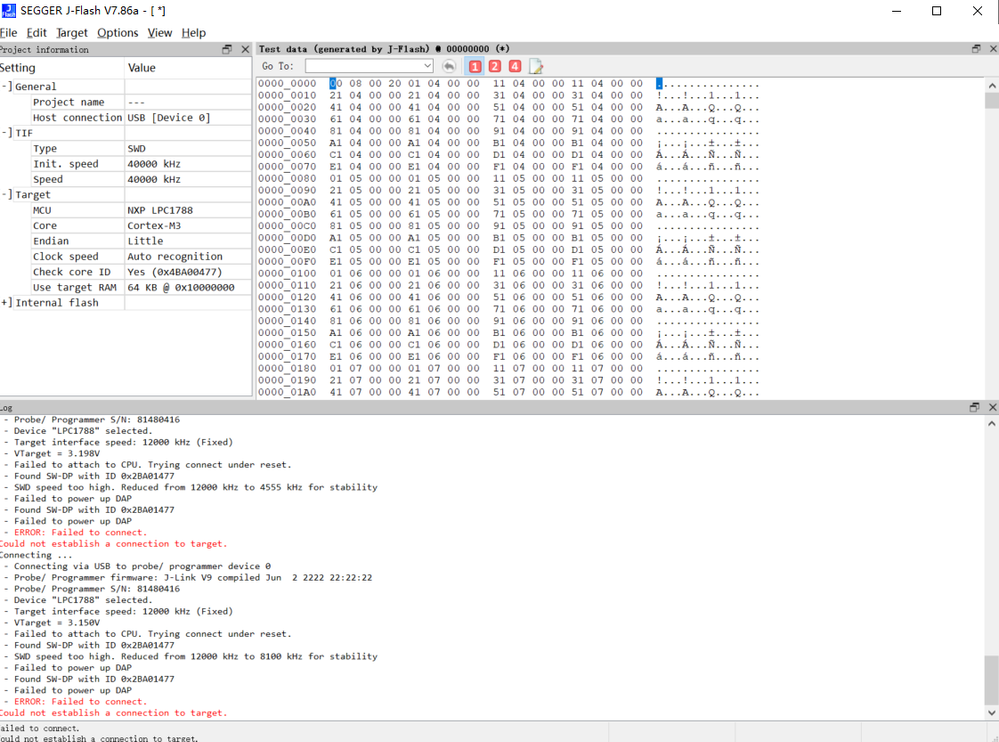Select the Host connection row
Image resolution: width=999 pixels, height=742 pixels.
(x=126, y=117)
